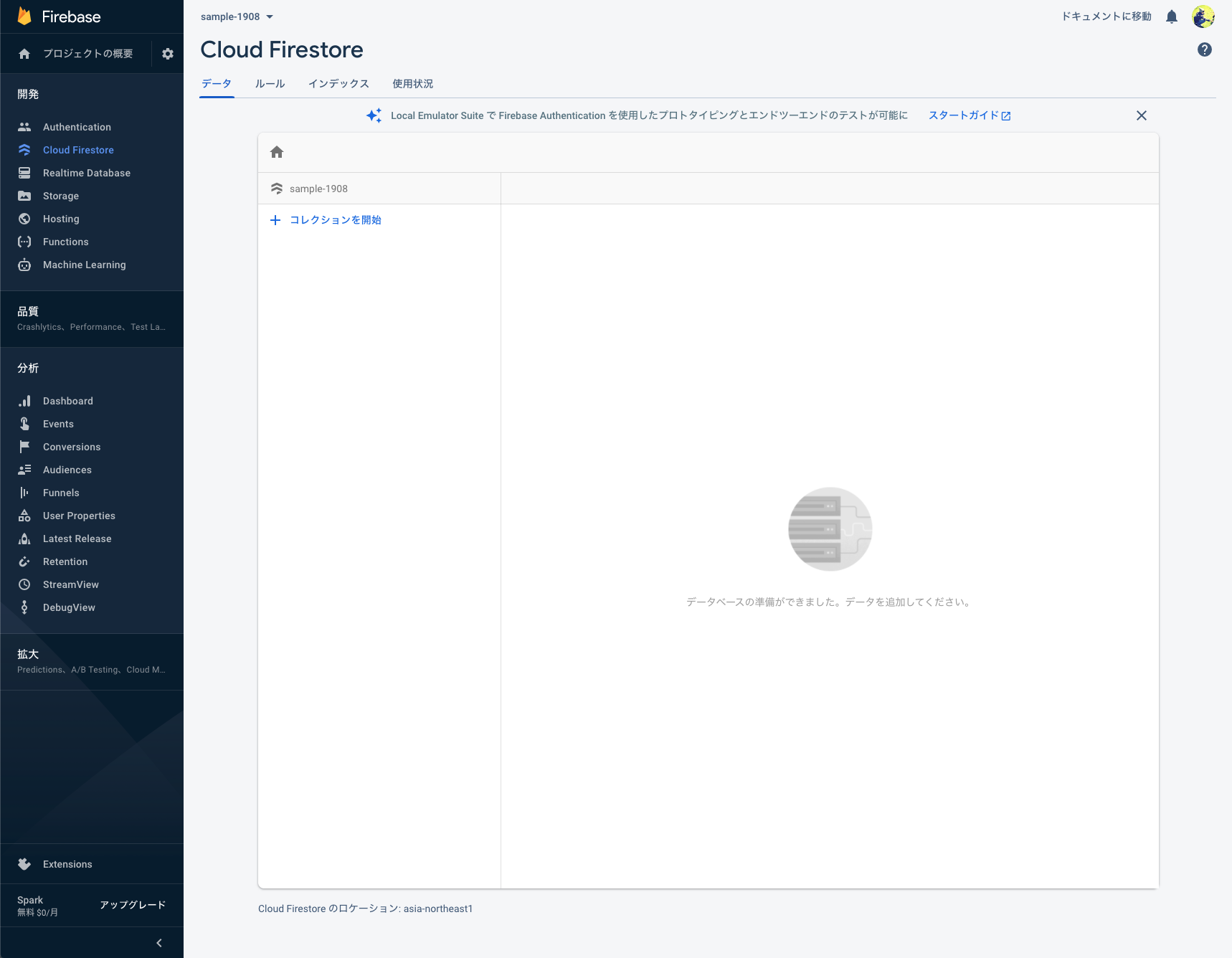1232x958 pixels.
Task: Open Machine Learning menu label
Action: coord(85,265)
